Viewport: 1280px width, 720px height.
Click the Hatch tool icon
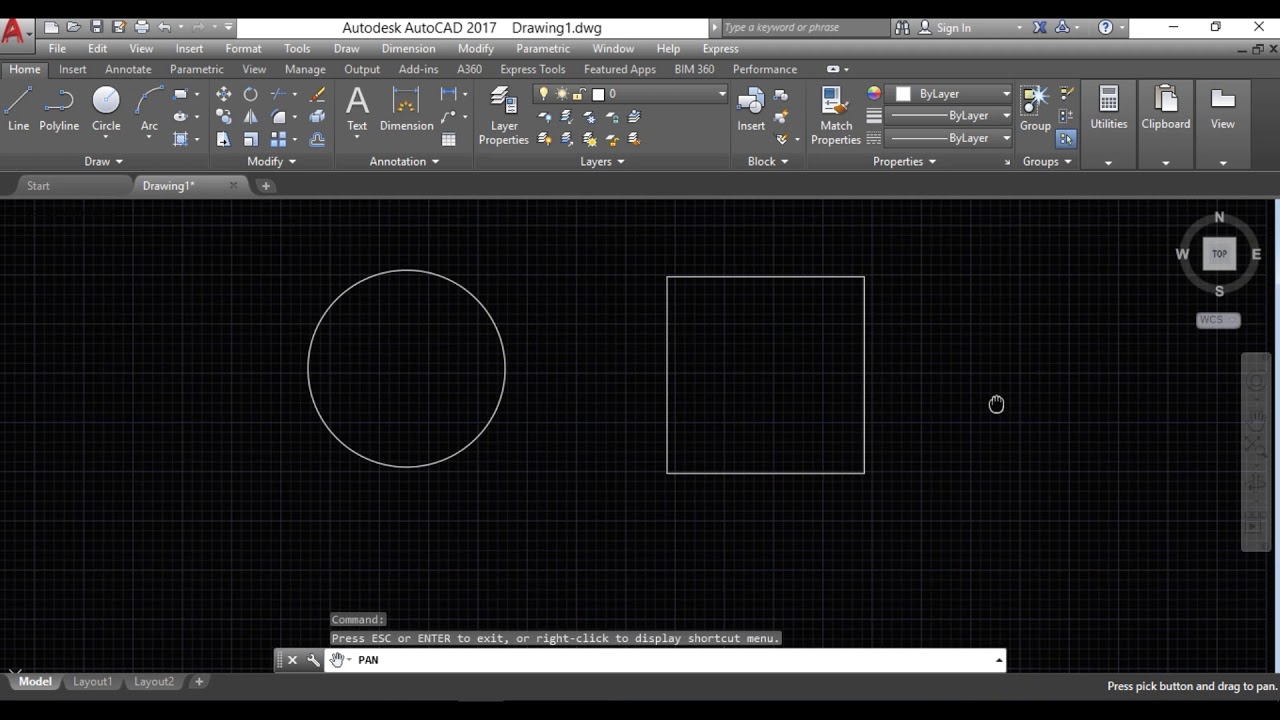(180, 140)
